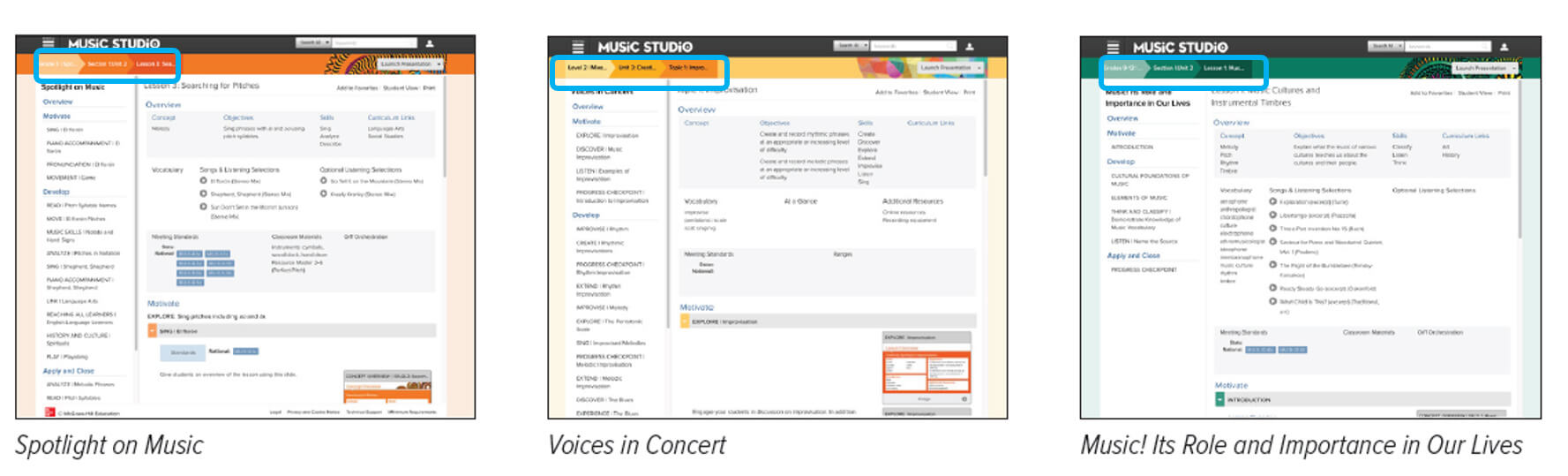Play Flight of the Bumblebee selection
1568x476 pixels.
[1273, 264]
